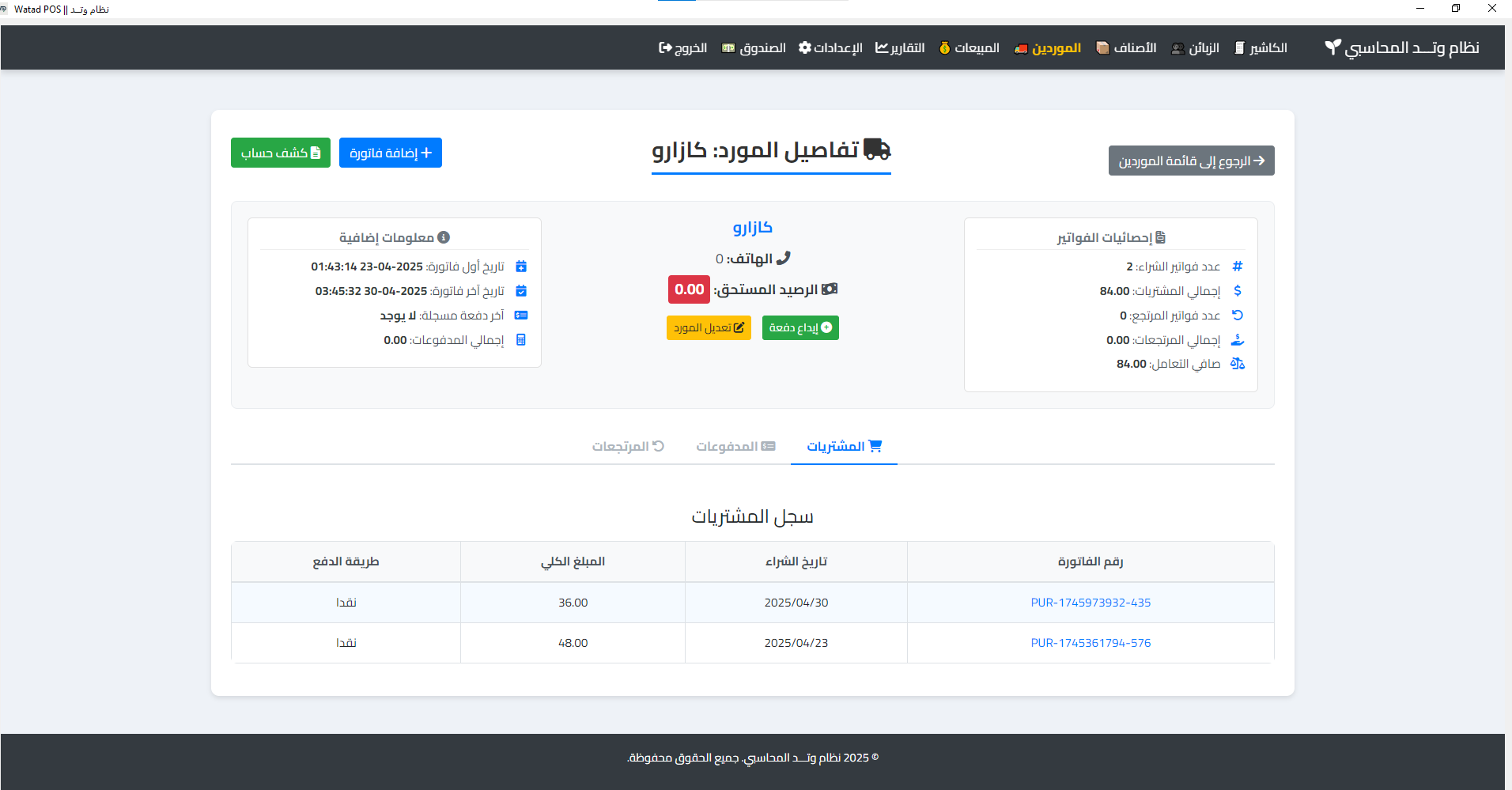Click the 2025/04/30 purchase date cell
Viewport: 1512px width, 790px height.
click(796, 603)
